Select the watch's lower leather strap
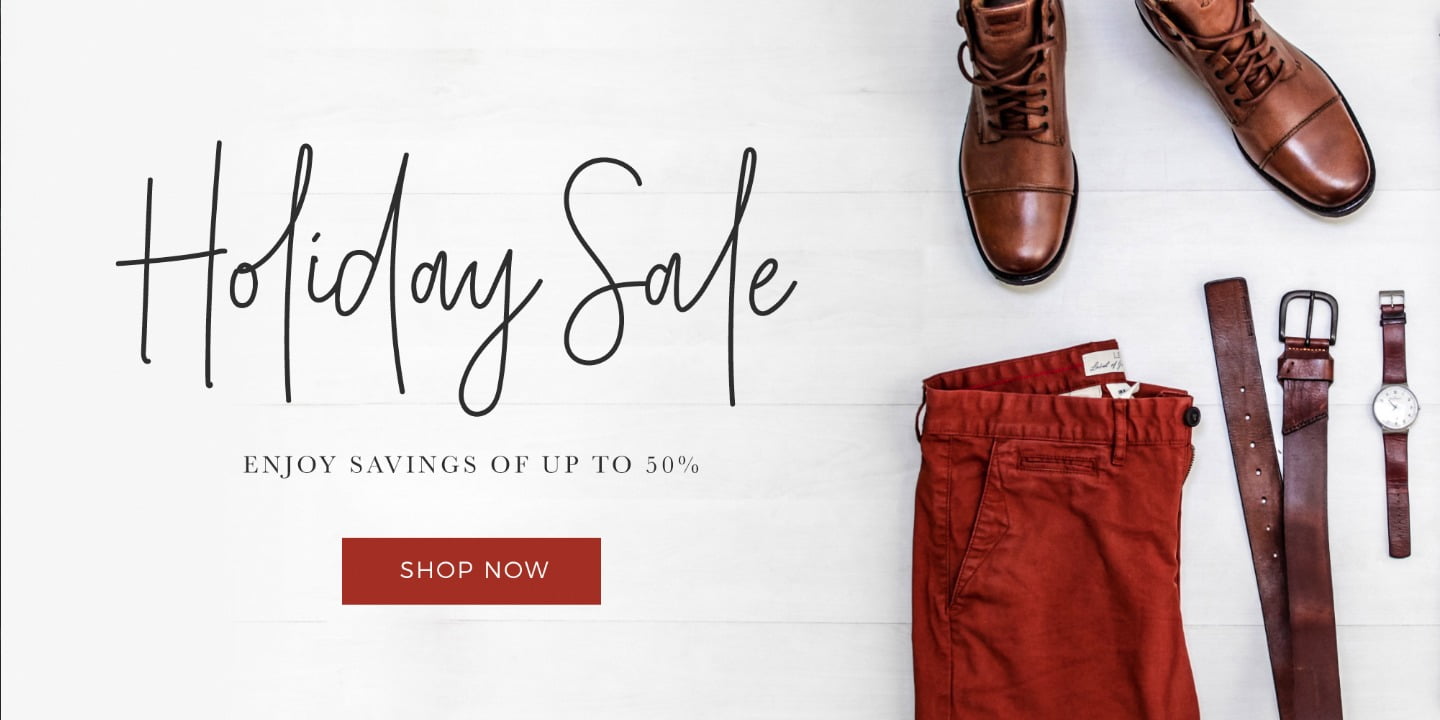Viewport: 1440px width, 720px height. pos(1398,494)
